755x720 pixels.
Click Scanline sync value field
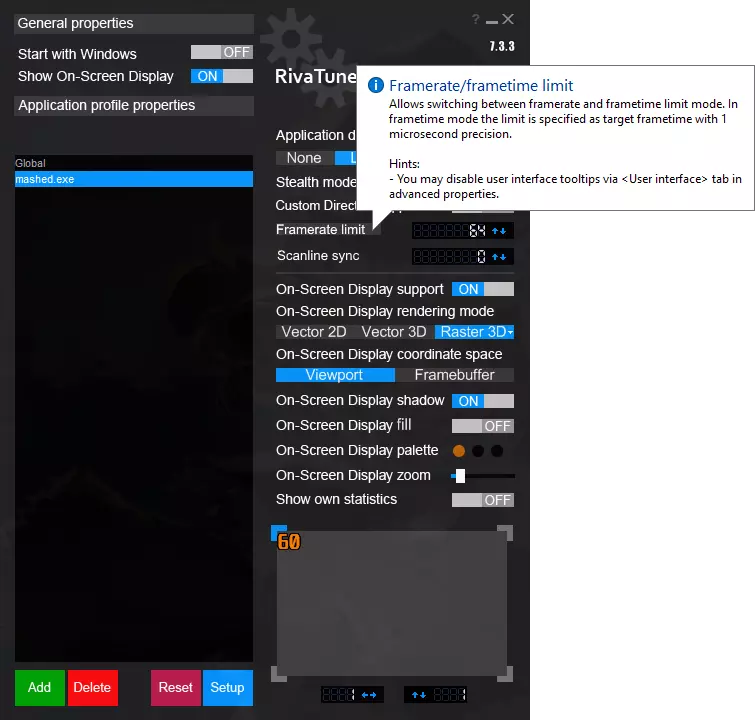pos(450,257)
